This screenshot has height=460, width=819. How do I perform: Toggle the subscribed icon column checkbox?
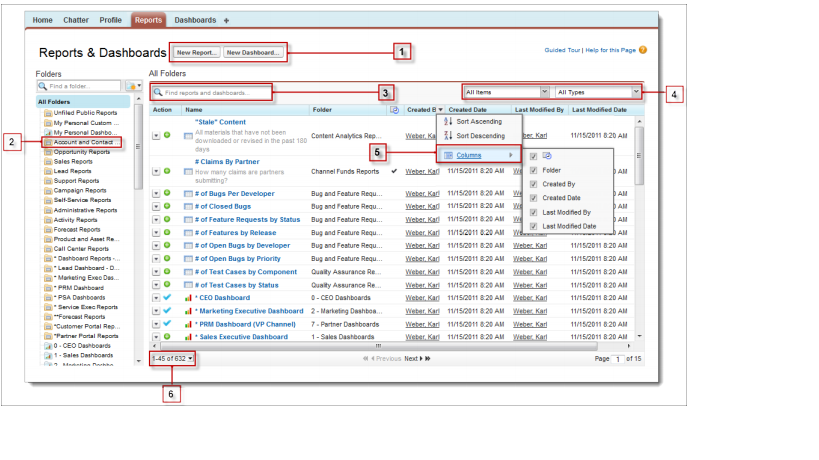533,156
